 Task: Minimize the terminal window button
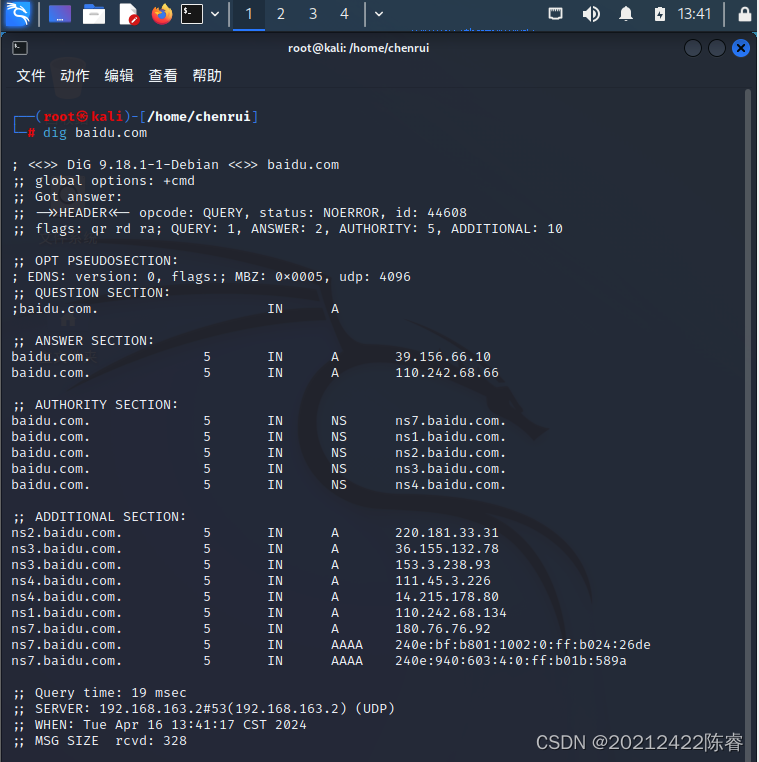pyautogui.click(x=692, y=48)
